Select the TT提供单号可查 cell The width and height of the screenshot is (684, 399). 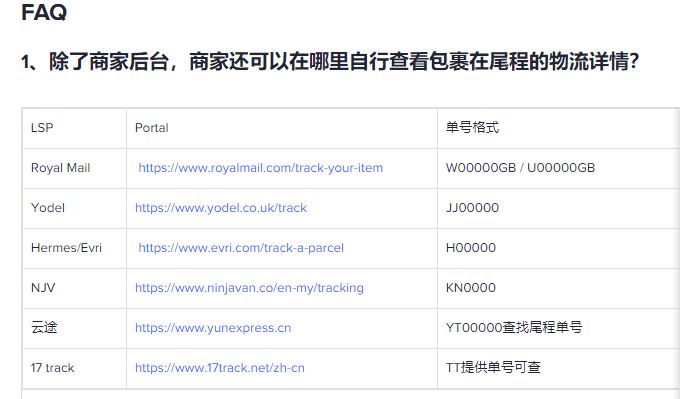(x=558, y=368)
